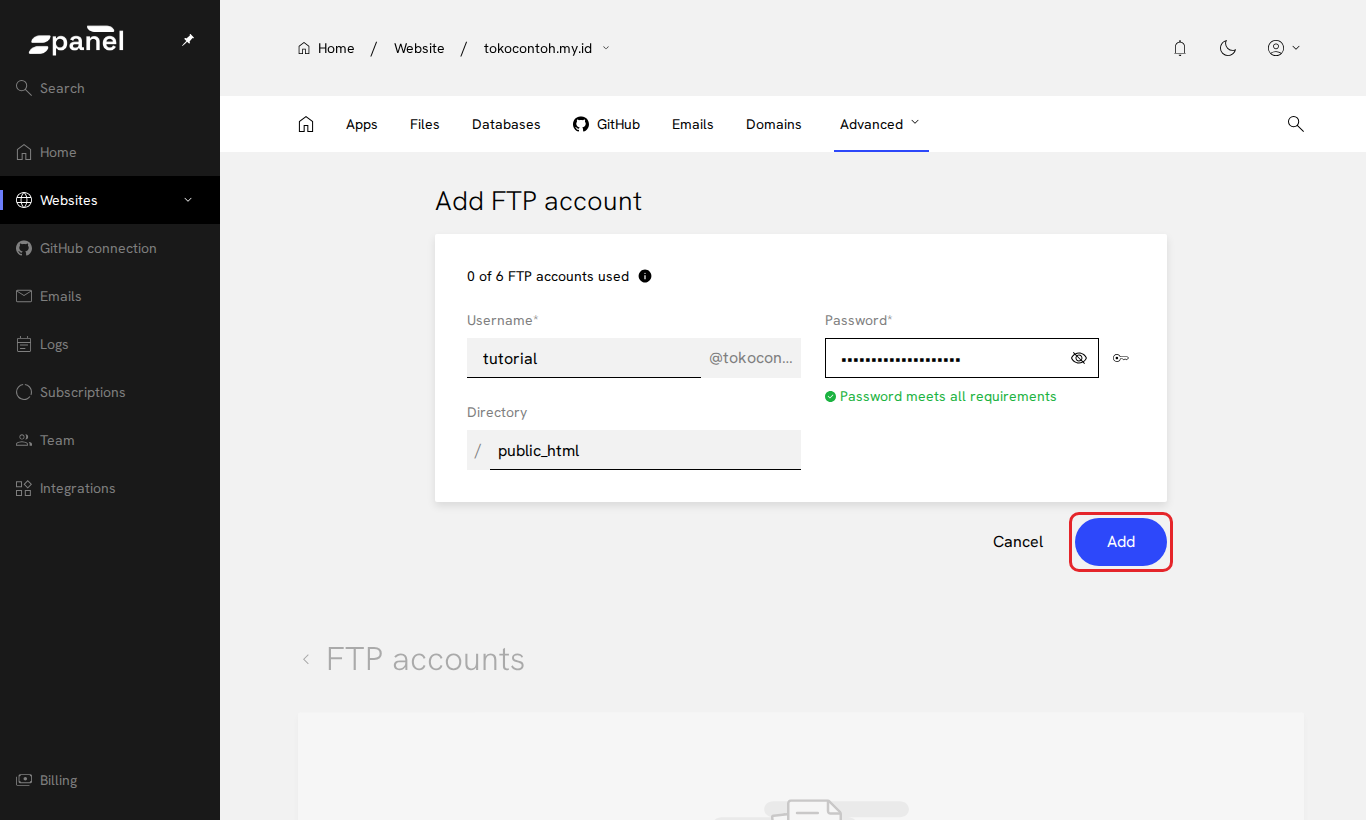Click the website home icon tab
The image size is (1366, 820).
(306, 124)
